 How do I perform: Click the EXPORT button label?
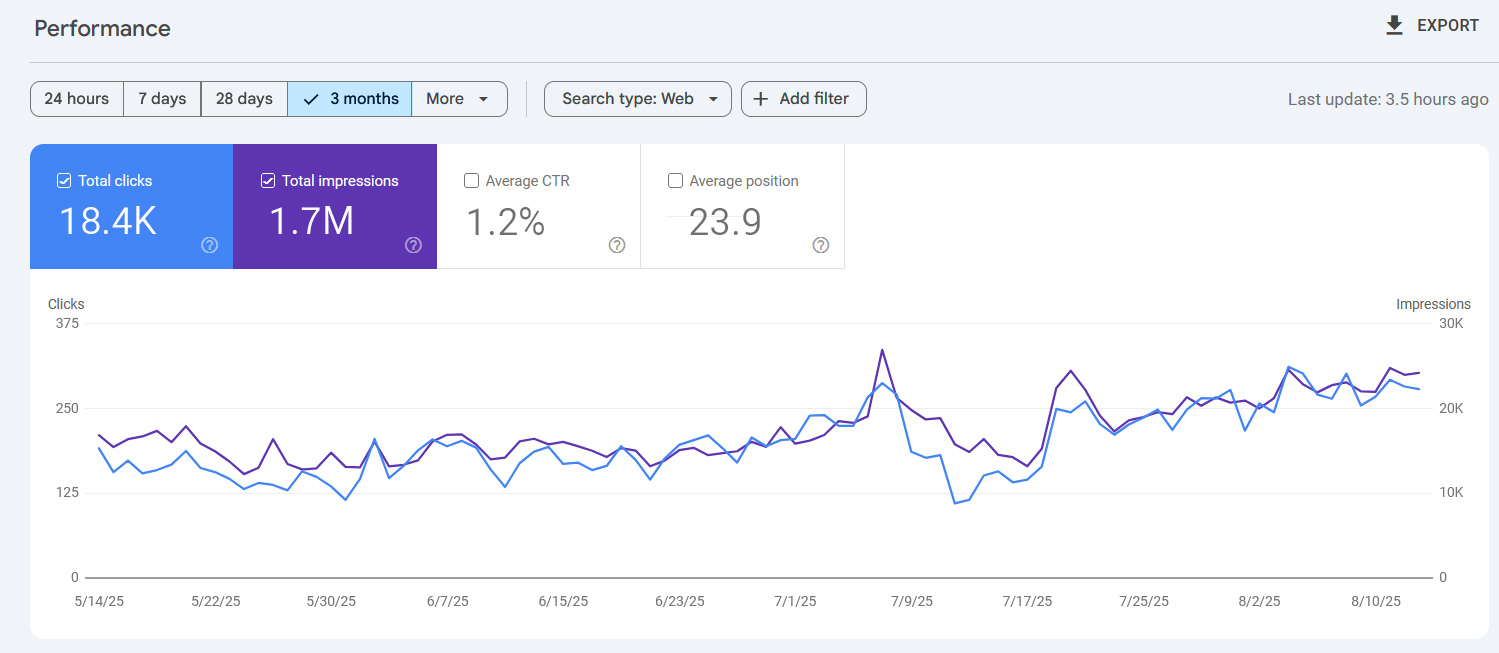point(1447,26)
